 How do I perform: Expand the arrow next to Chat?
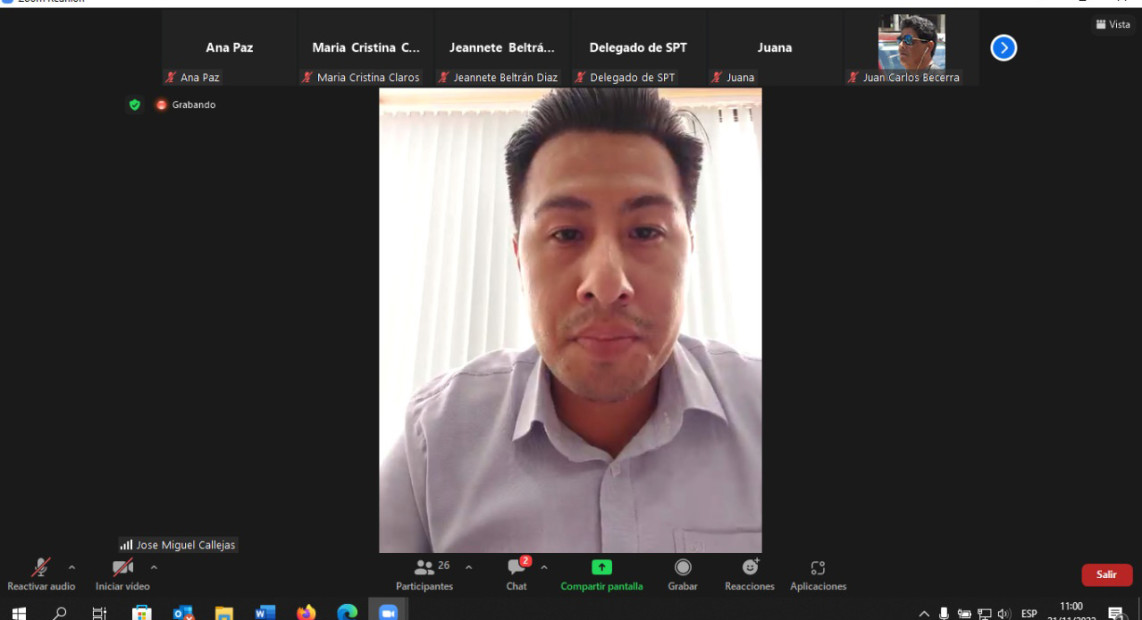544,567
